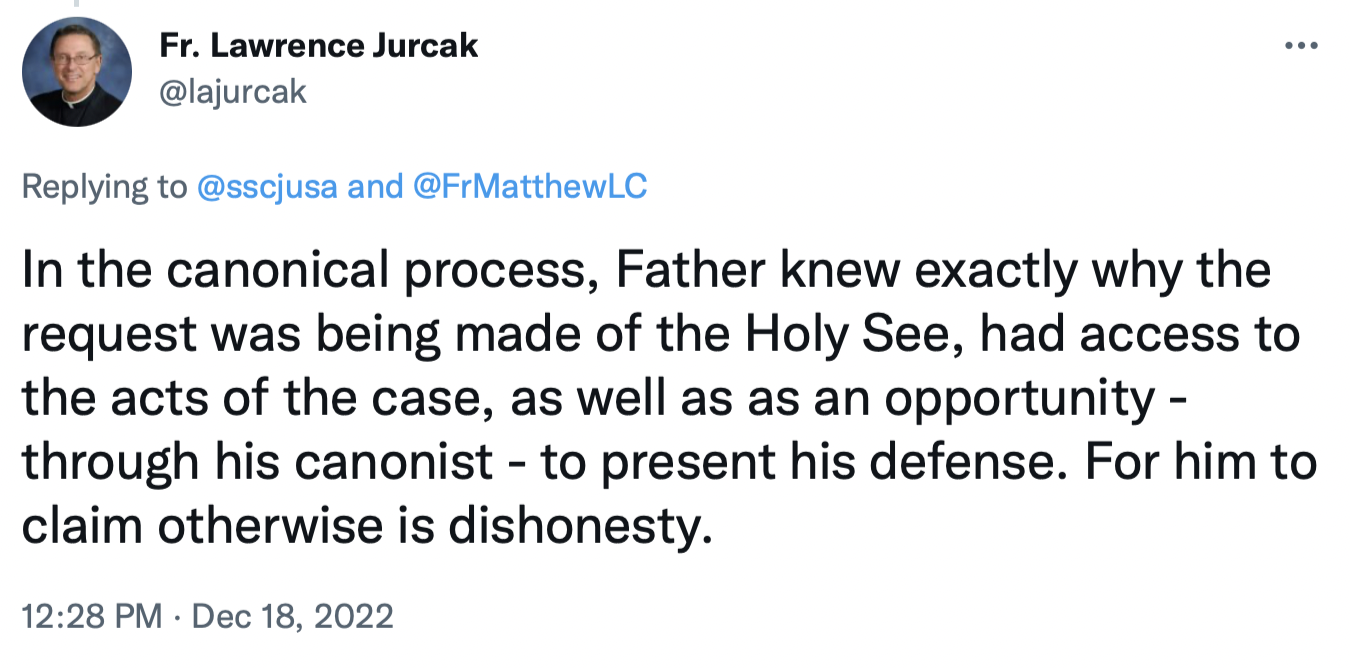Open the three-dot More options menu

pos(1301,46)
